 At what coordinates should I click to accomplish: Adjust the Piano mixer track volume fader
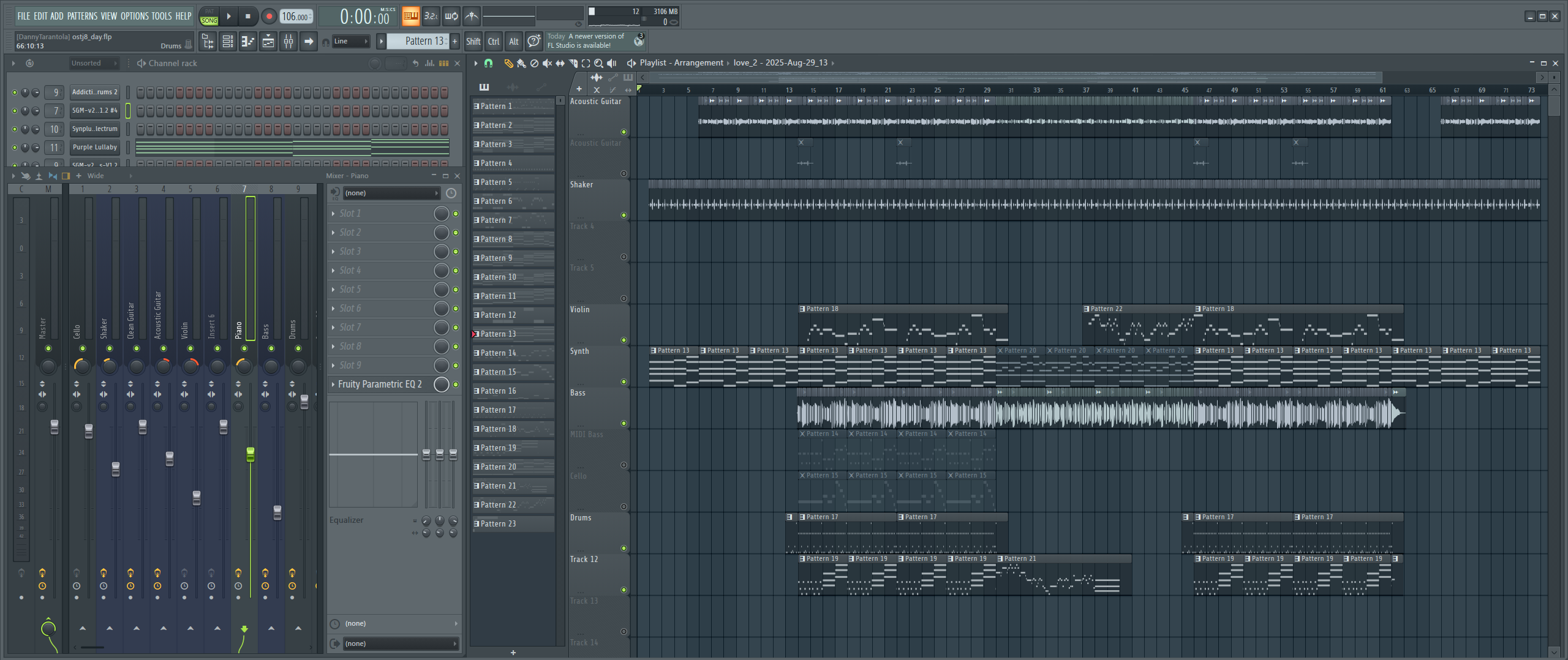(x=251, y=454)
